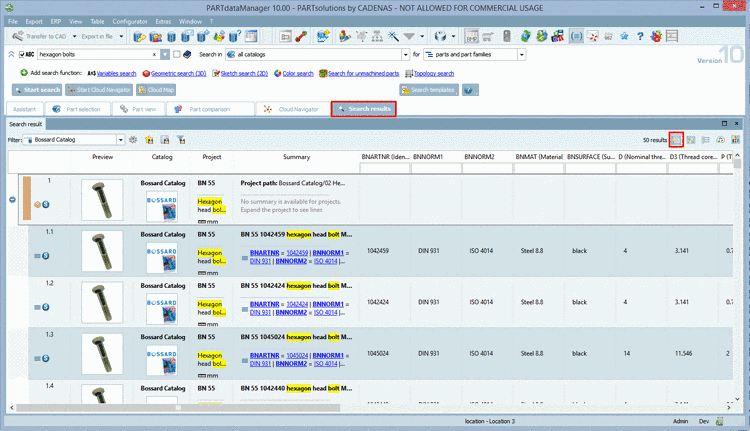Image resolution: width=750 pixels, height=431 pixels.
Task: Open the Cloud Map
Action: [x=155, y=90]
